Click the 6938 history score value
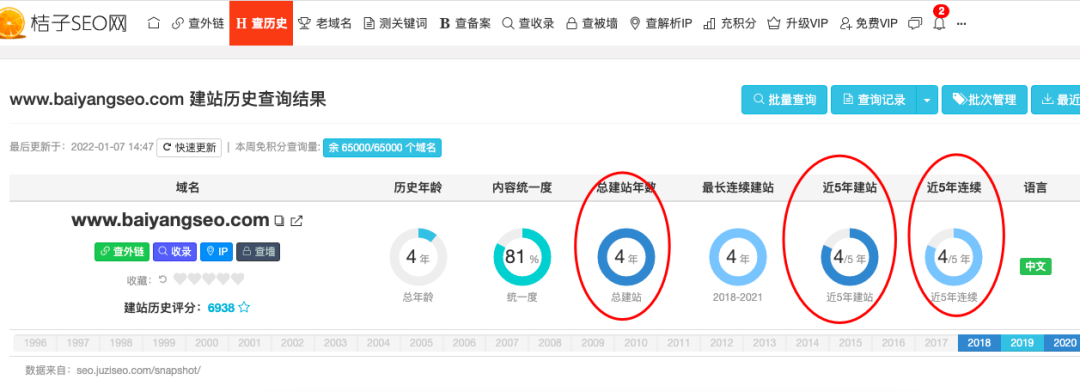This screenshot has width=1080, height=392. [x=220, y=307]
